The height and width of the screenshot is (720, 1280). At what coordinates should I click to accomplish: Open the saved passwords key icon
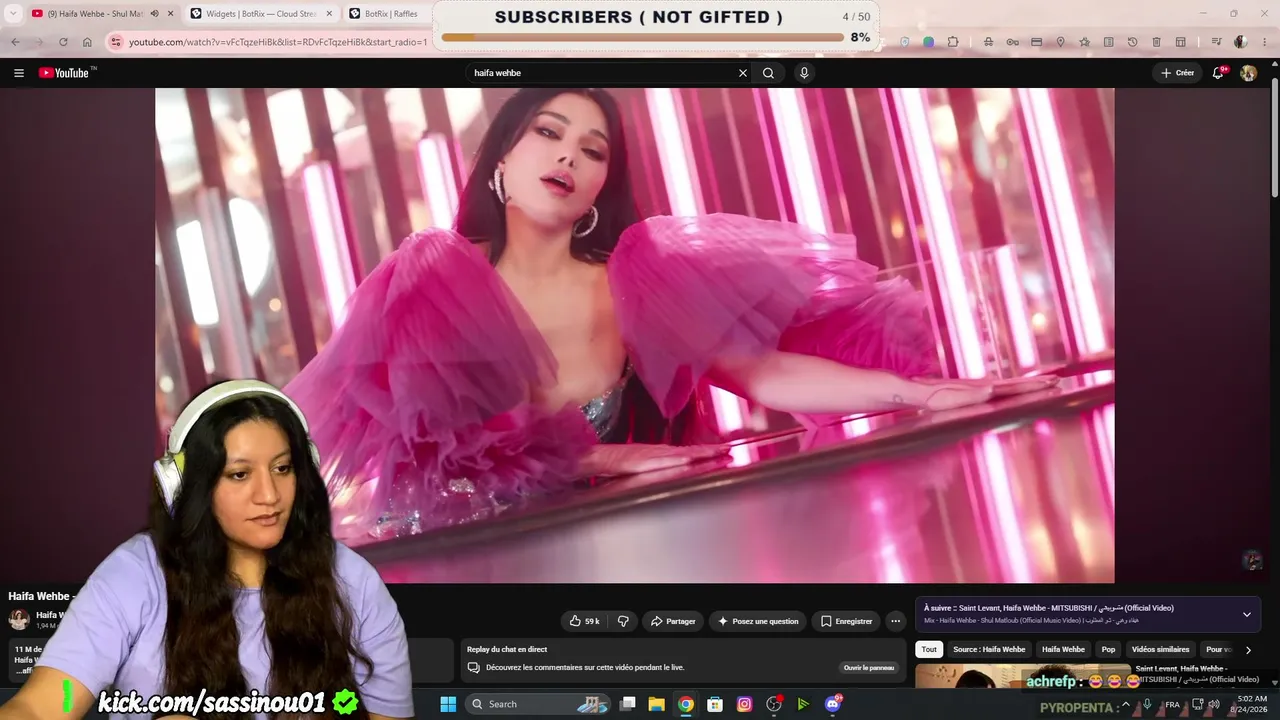point(1012,42)
